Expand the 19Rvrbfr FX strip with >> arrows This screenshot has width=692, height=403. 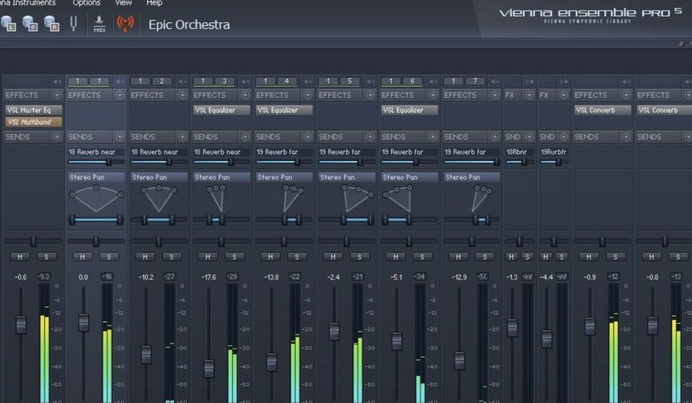[x=564, y=82]
